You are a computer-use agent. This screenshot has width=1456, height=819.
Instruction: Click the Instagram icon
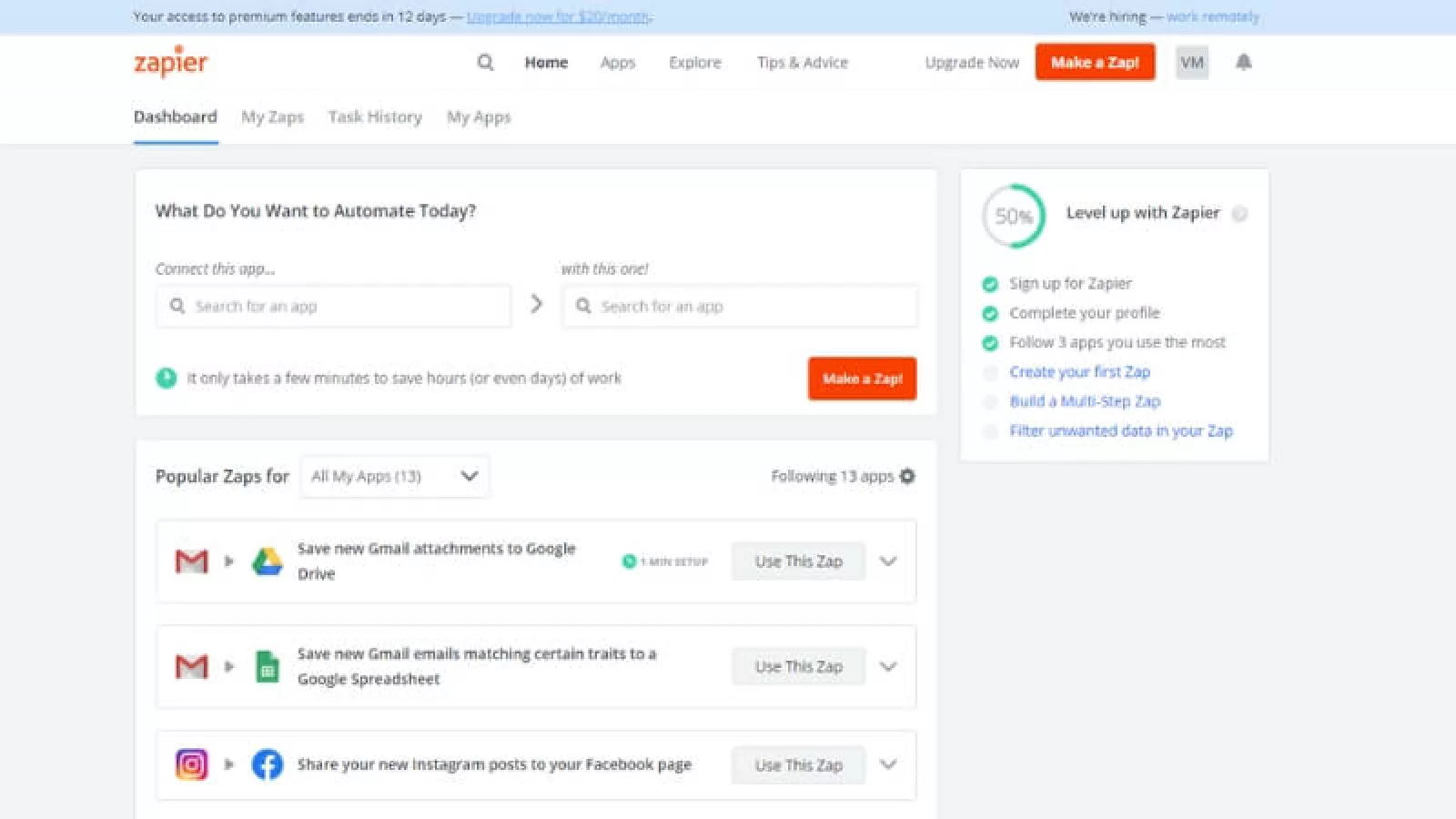[191, 764]
